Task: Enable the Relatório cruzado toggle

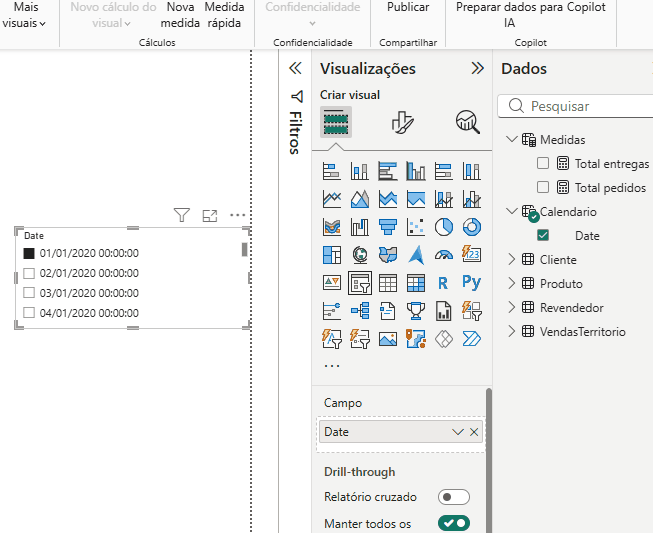Action: pyautogui.click(x=454, y=497)
